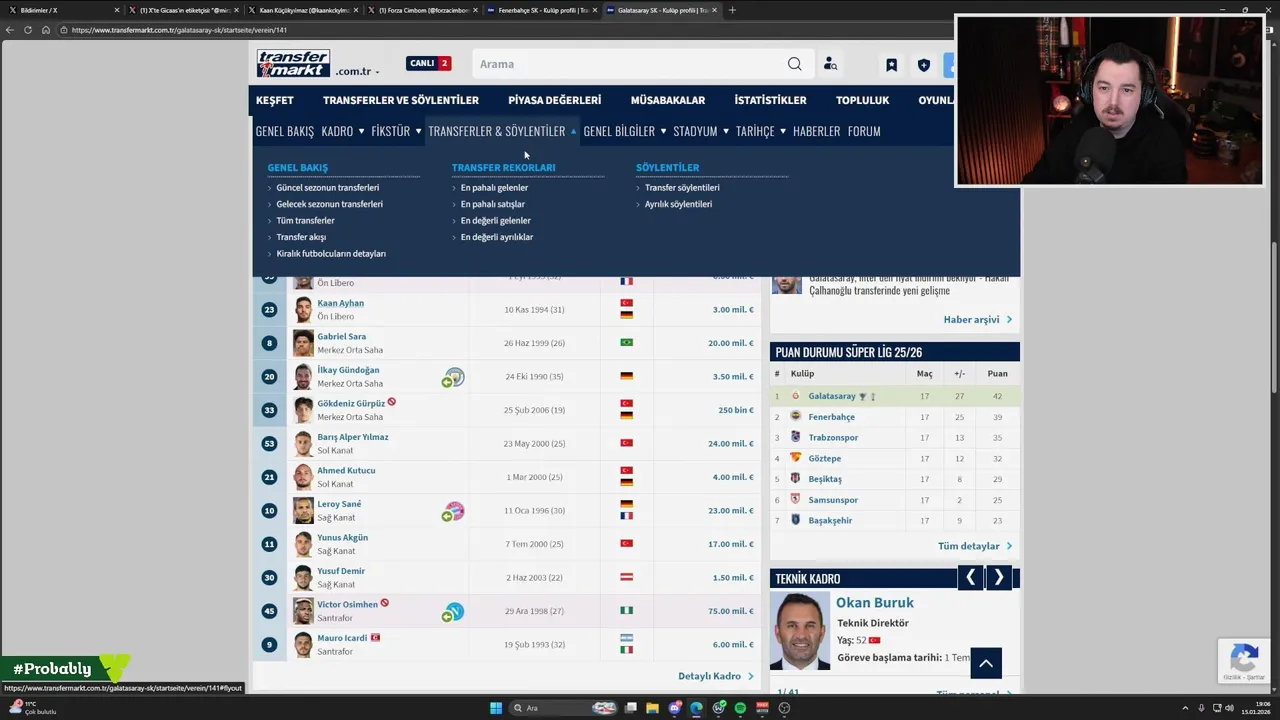Open the Haber arşivi link
Viewport: 1280px width, 720px height.
[x=977, y=320]
